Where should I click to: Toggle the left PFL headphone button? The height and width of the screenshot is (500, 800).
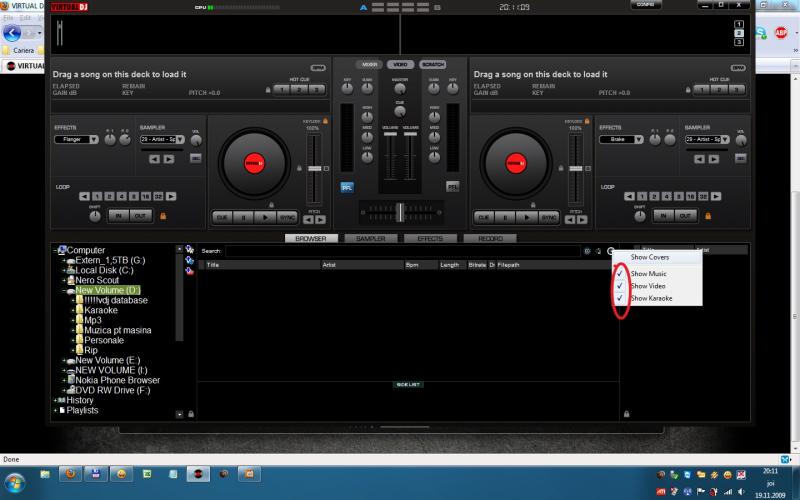point(347,186)
